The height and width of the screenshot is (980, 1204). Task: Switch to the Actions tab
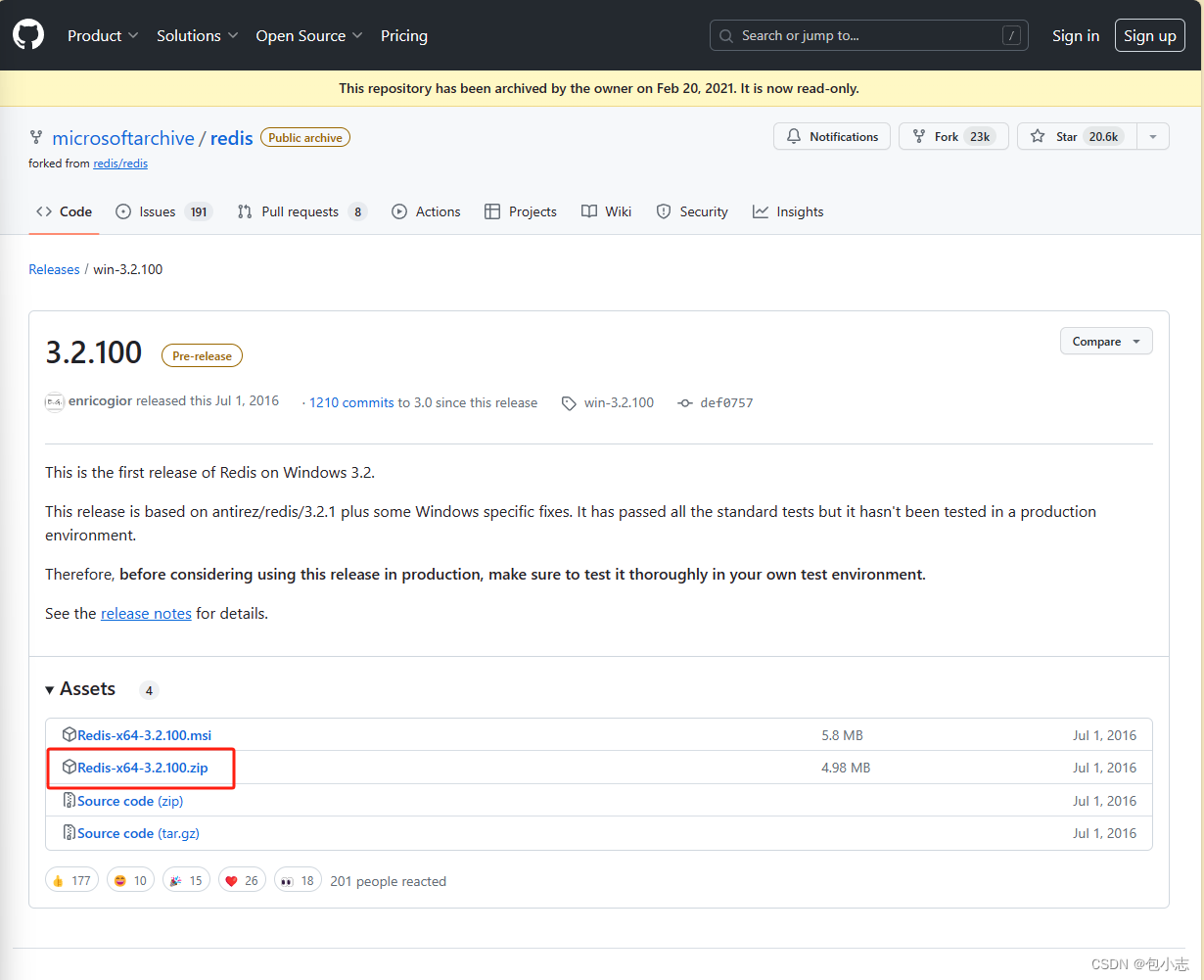point(426,211)
